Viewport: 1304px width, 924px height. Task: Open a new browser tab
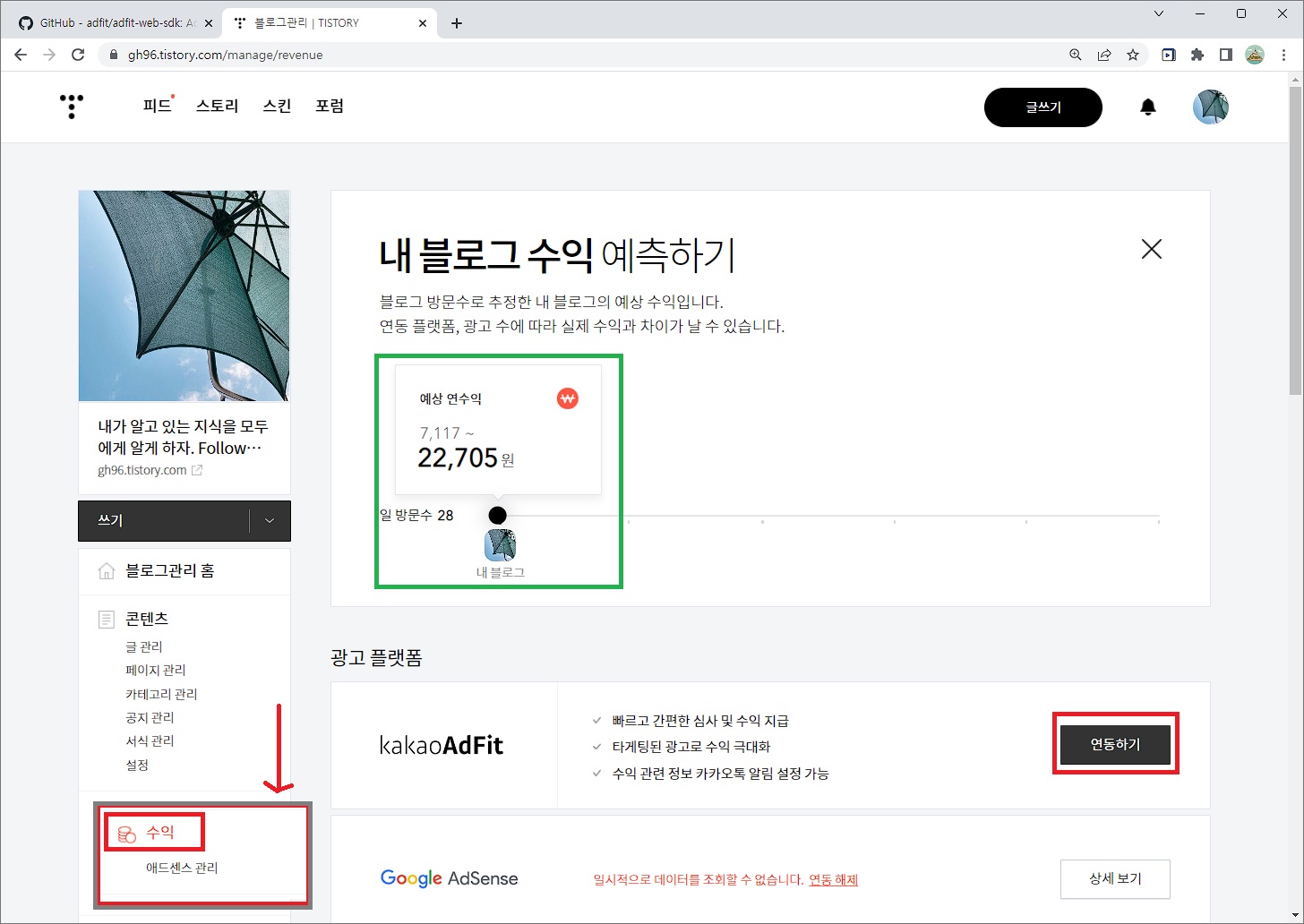457,23
